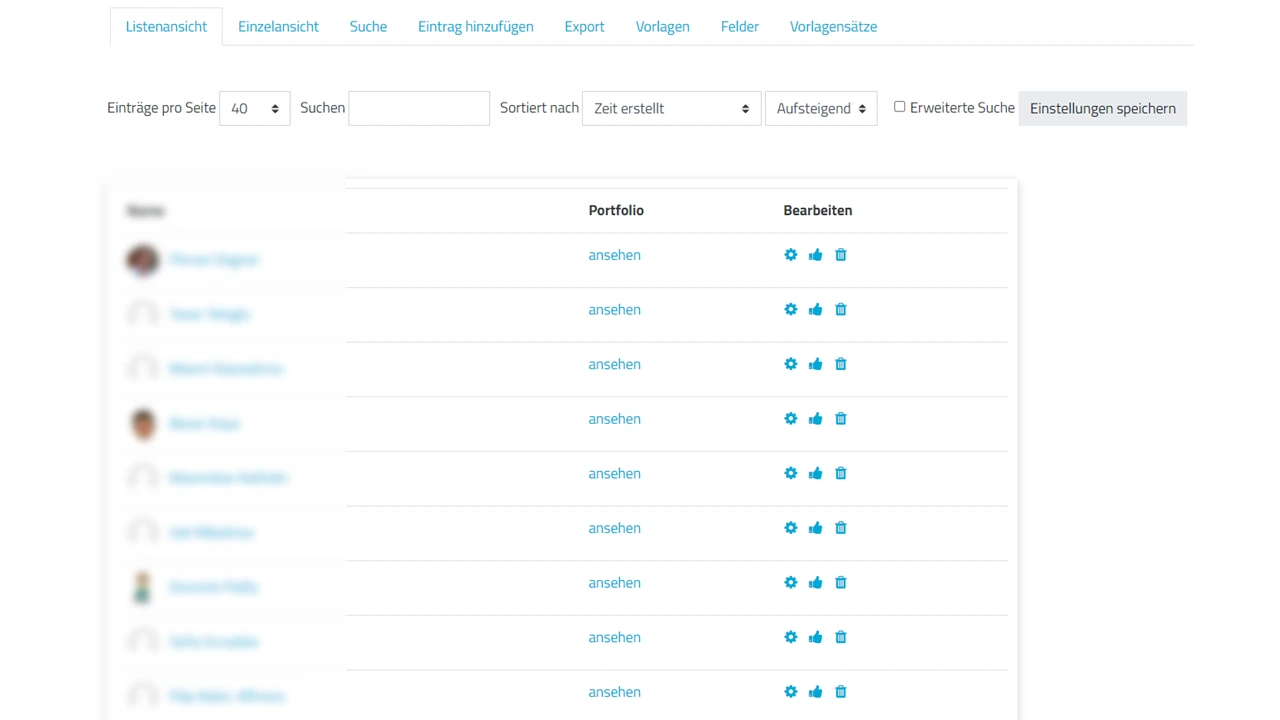Click trash icon in the sixth row
This screenshot has height=720, width=1280.
pyautogui.click(x=840, y=528)
